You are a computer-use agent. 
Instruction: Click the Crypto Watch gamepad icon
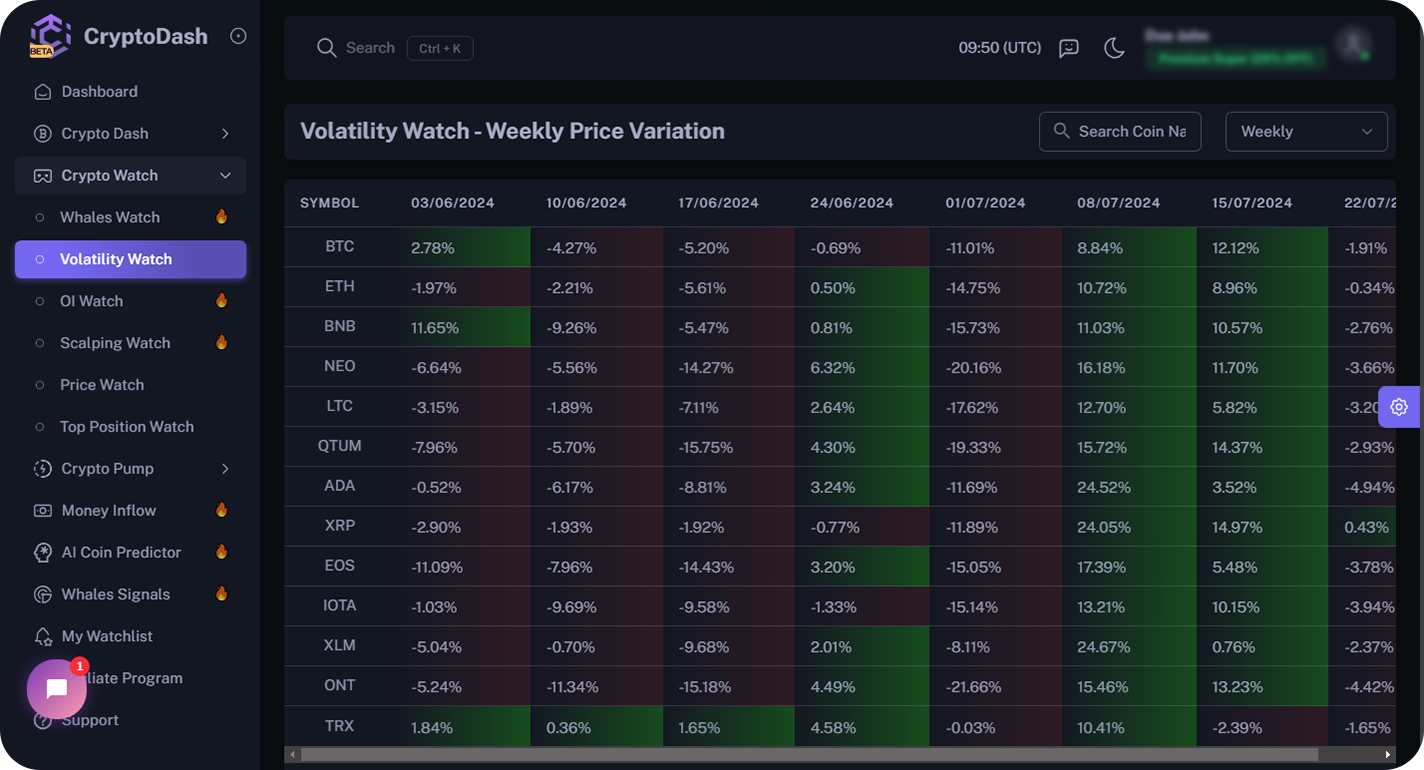pyautogui.click(x=42, y=176)
